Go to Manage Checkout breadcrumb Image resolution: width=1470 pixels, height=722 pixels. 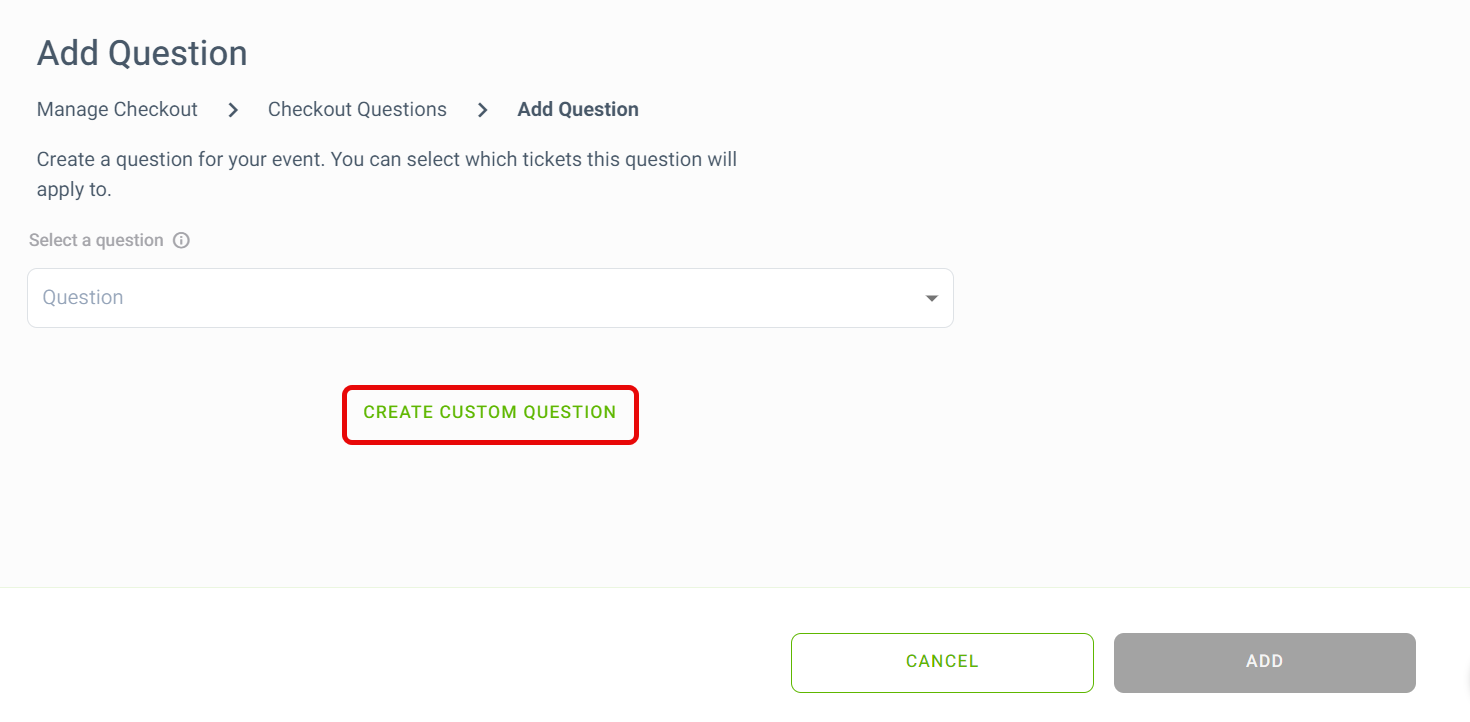pyautogui.click(x=117, y=109)
